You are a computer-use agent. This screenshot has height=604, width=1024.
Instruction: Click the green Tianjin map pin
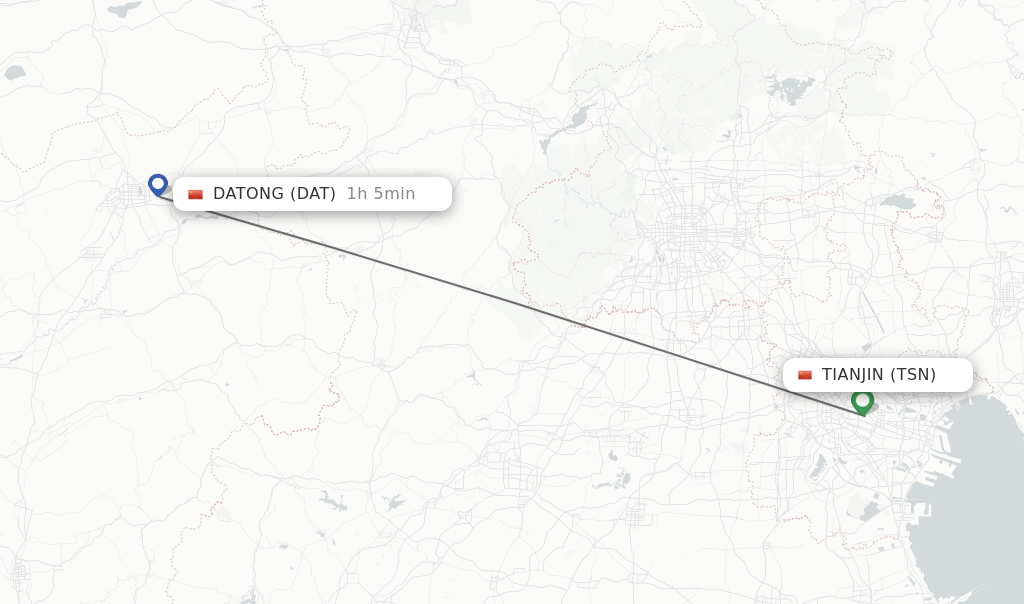click(862, 402)
